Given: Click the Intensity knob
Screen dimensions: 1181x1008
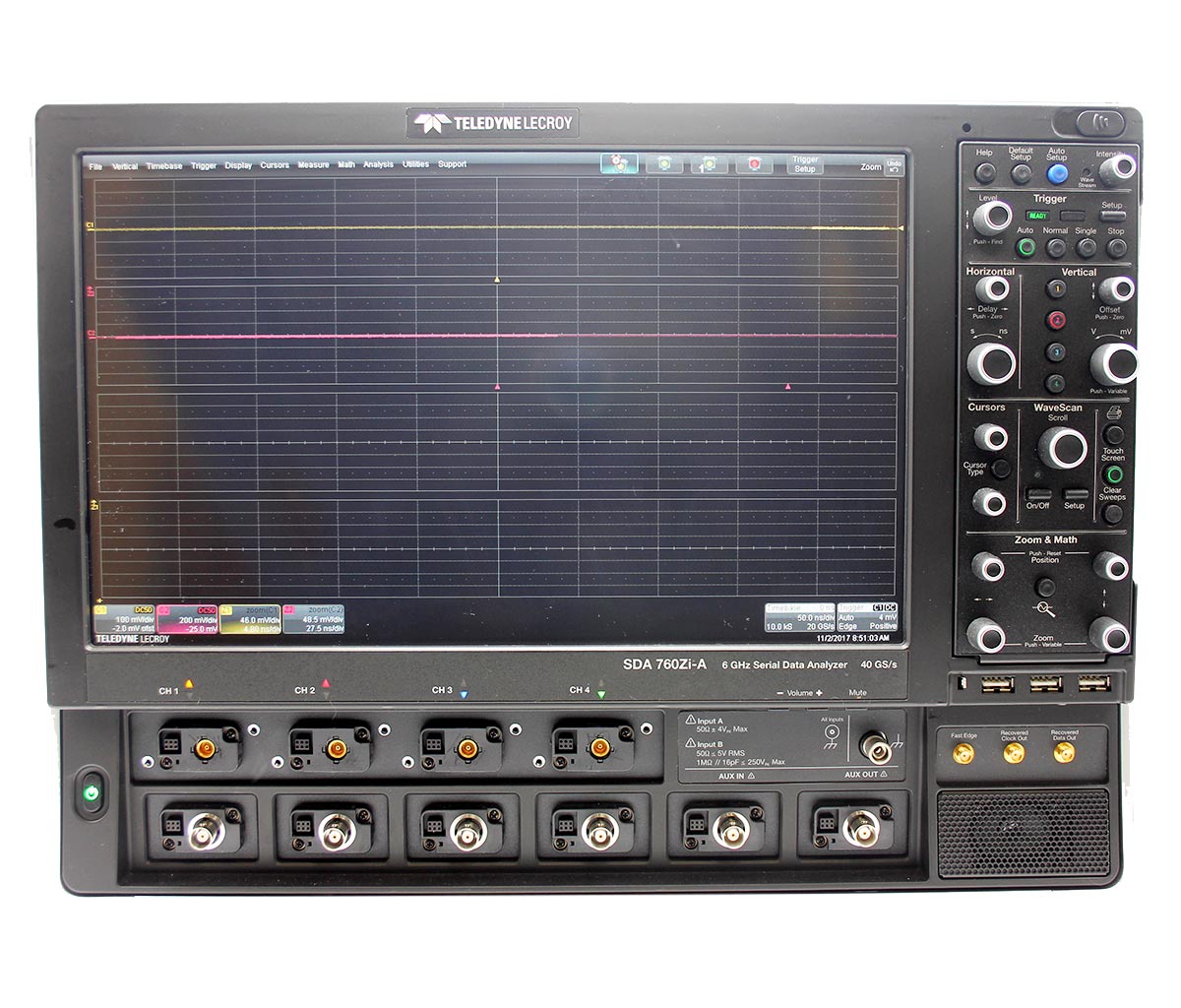Looking at the screenshot, I should click(1116, 171).
